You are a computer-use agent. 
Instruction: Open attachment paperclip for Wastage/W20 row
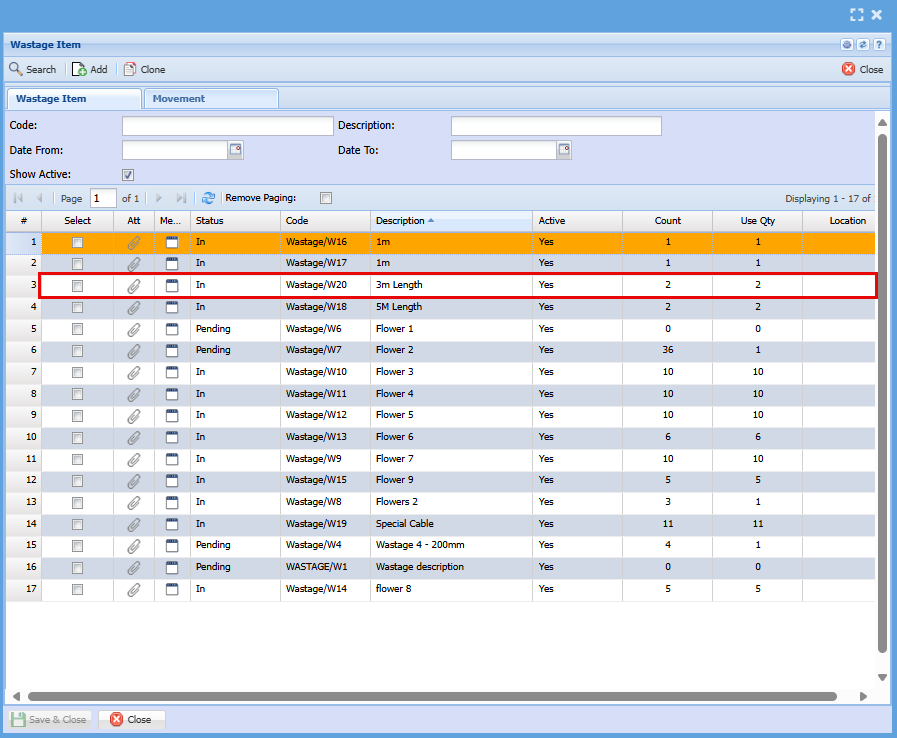(x=134, y=286)
